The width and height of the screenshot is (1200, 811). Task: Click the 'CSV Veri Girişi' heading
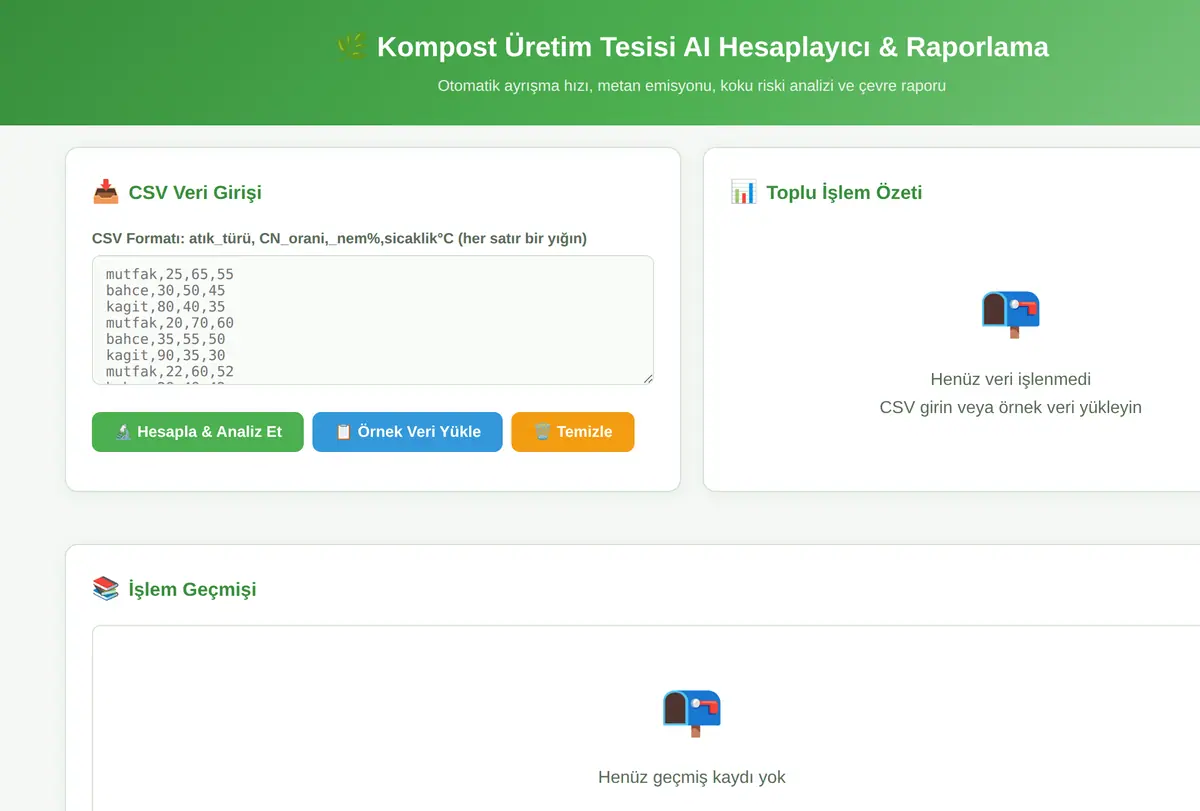pos(195,192)
